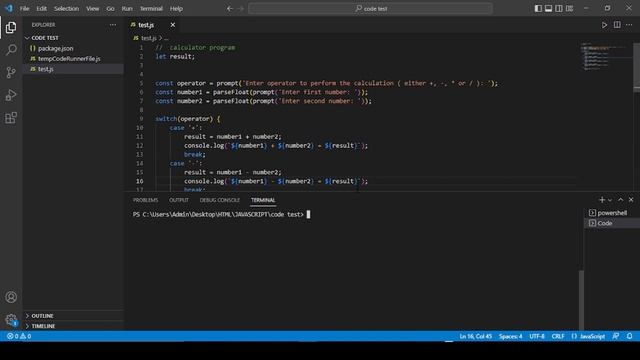The width and height of the screenshot is (640, 360).
Task: Open the Explorer view in activity bar
Action: click(x=11, y=27)
